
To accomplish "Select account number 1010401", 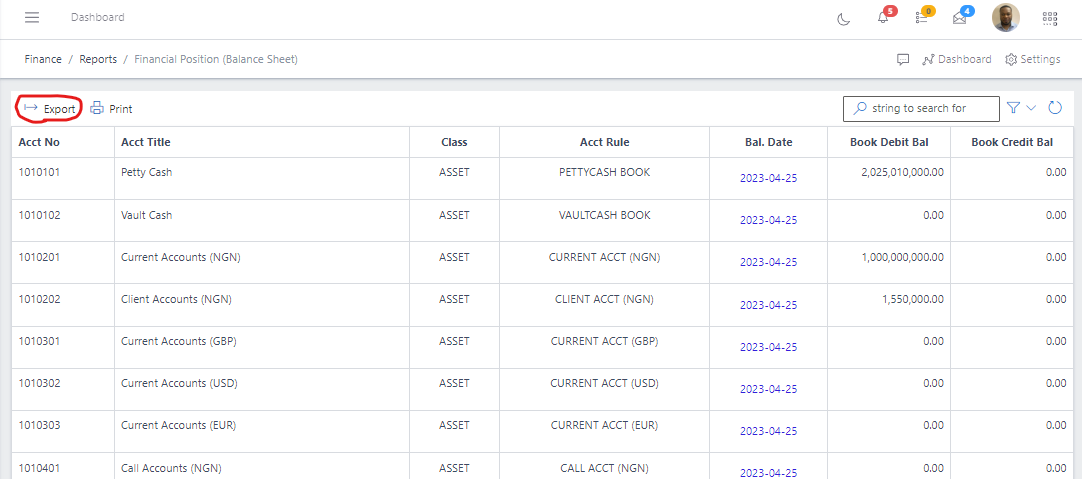I will (x=39, y=467).
